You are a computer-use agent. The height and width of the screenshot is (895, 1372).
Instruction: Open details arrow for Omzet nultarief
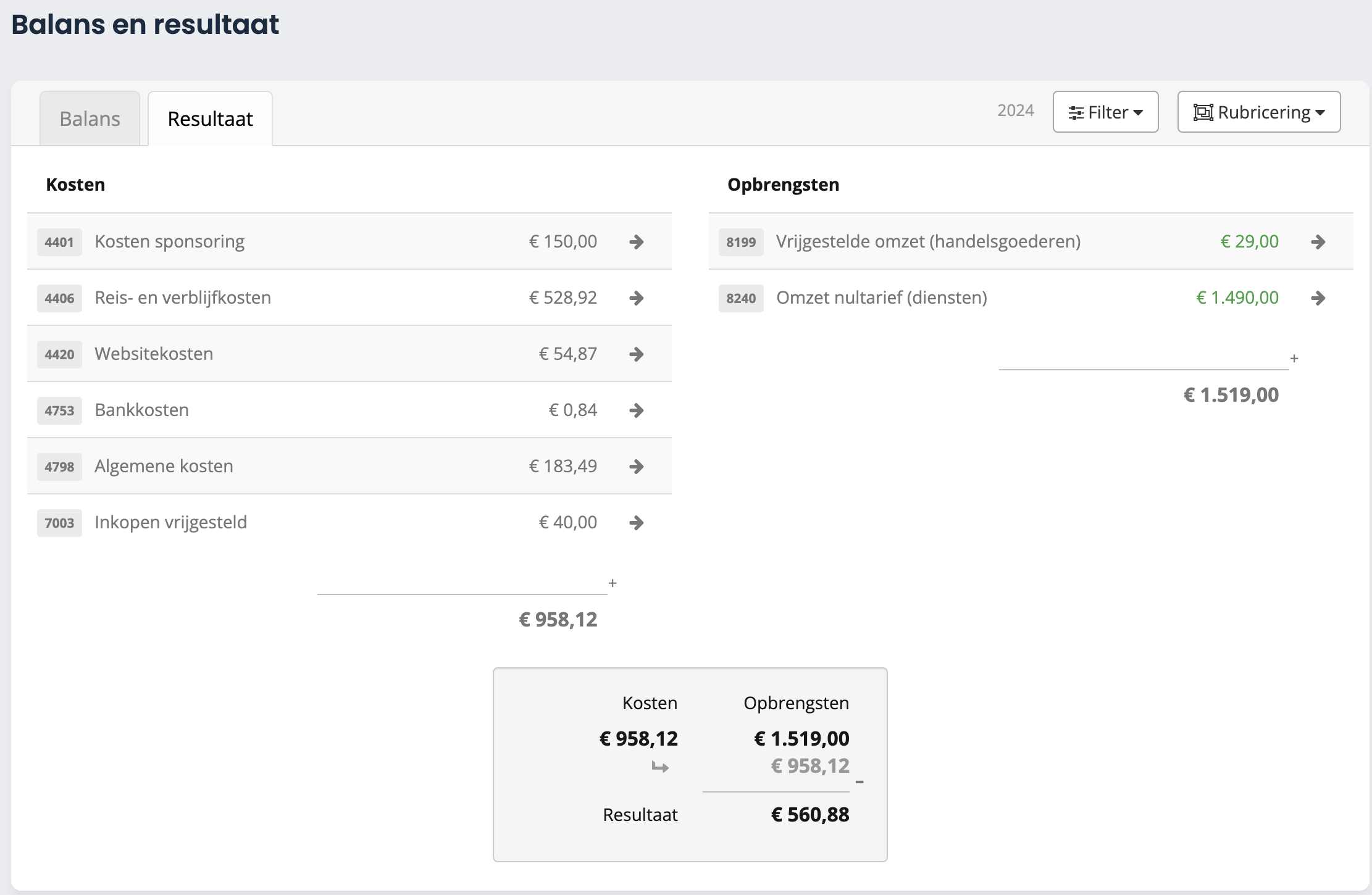pyautogui.click(x=1318, y=298)
